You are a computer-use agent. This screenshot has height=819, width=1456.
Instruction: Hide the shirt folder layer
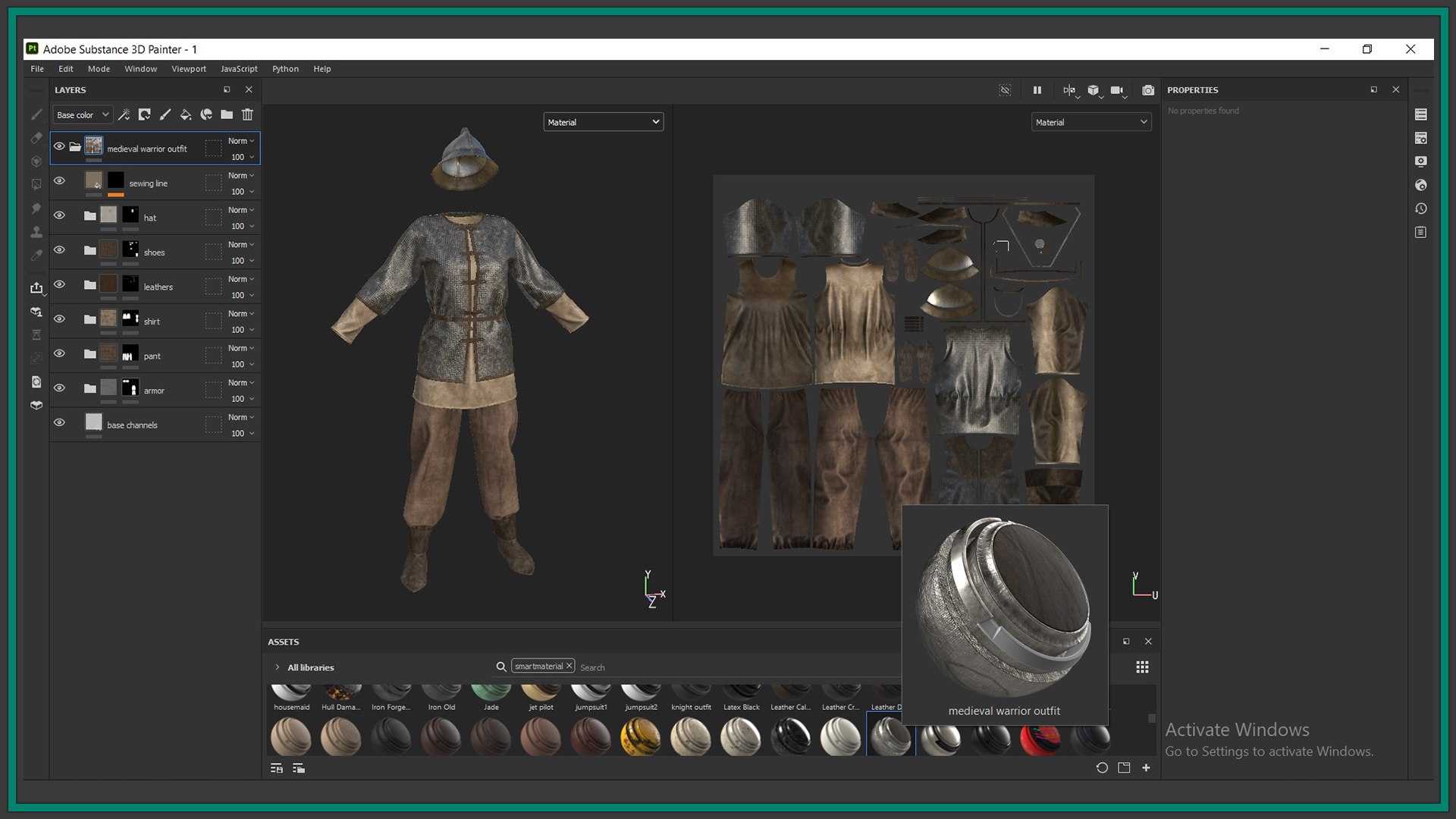point(59,318)
